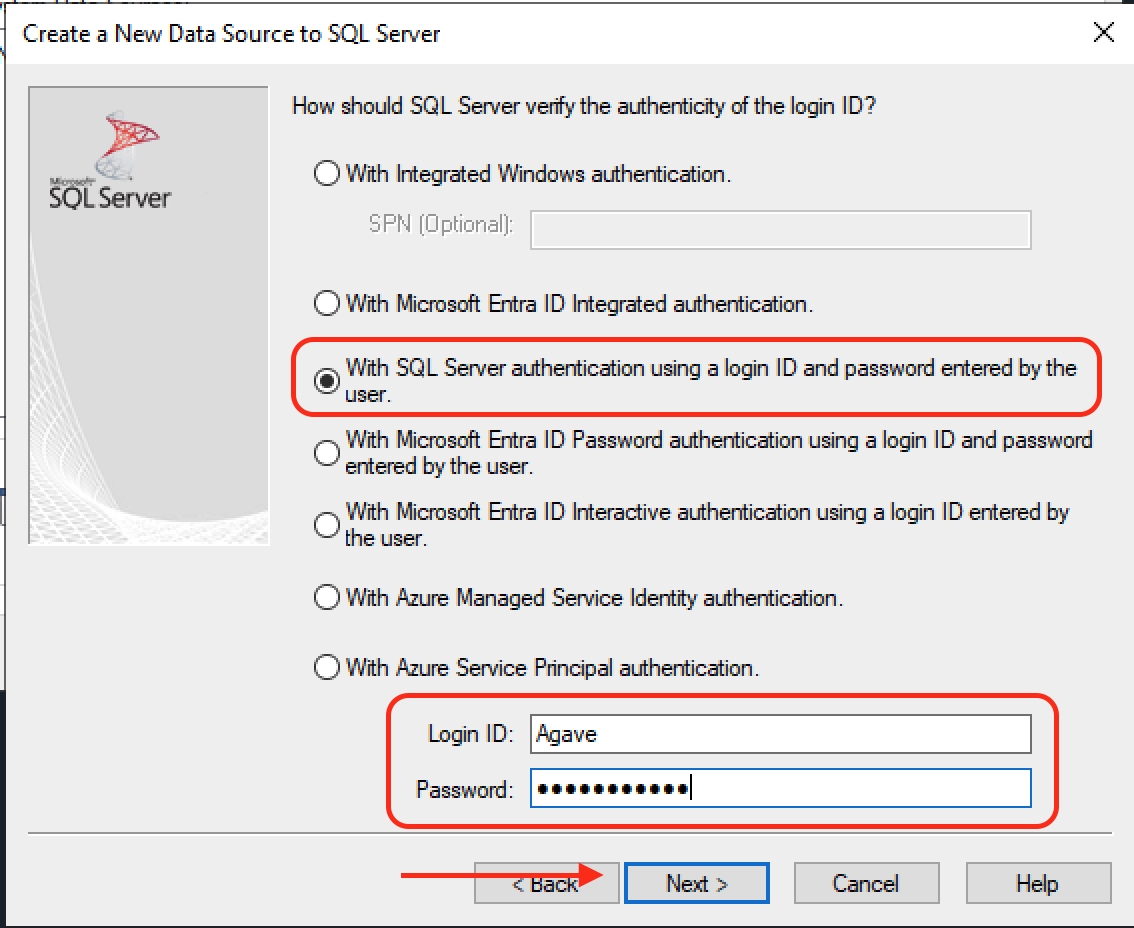Click the dialog title bar text
The width and height of the screenshot is (1134, 928).
(x=231, y=34)
